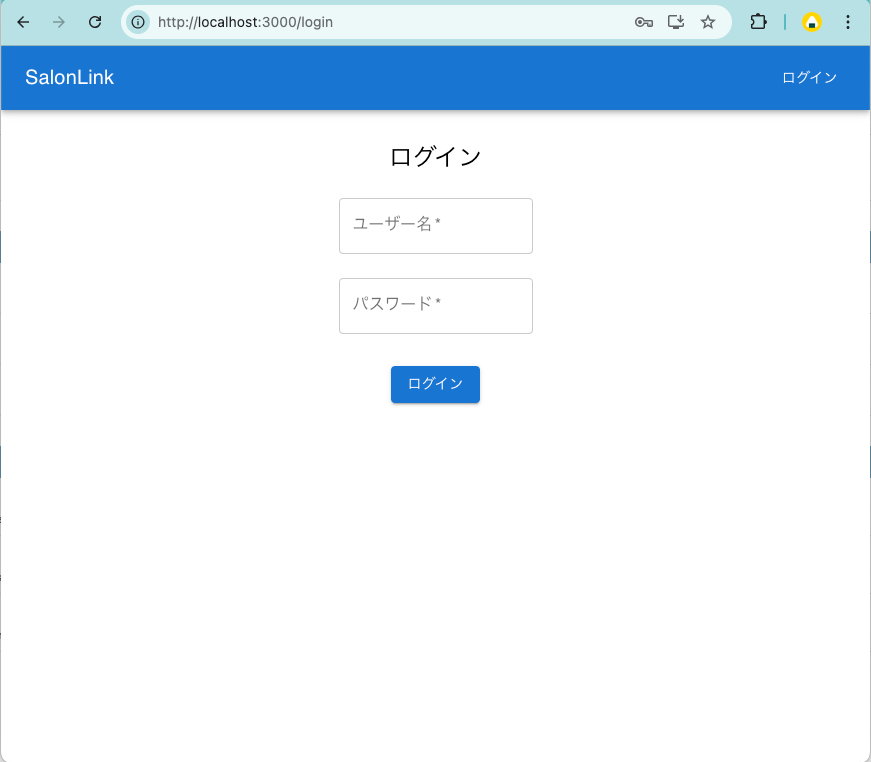Focus the ユーザー名 input field

(x=436, y=225)
